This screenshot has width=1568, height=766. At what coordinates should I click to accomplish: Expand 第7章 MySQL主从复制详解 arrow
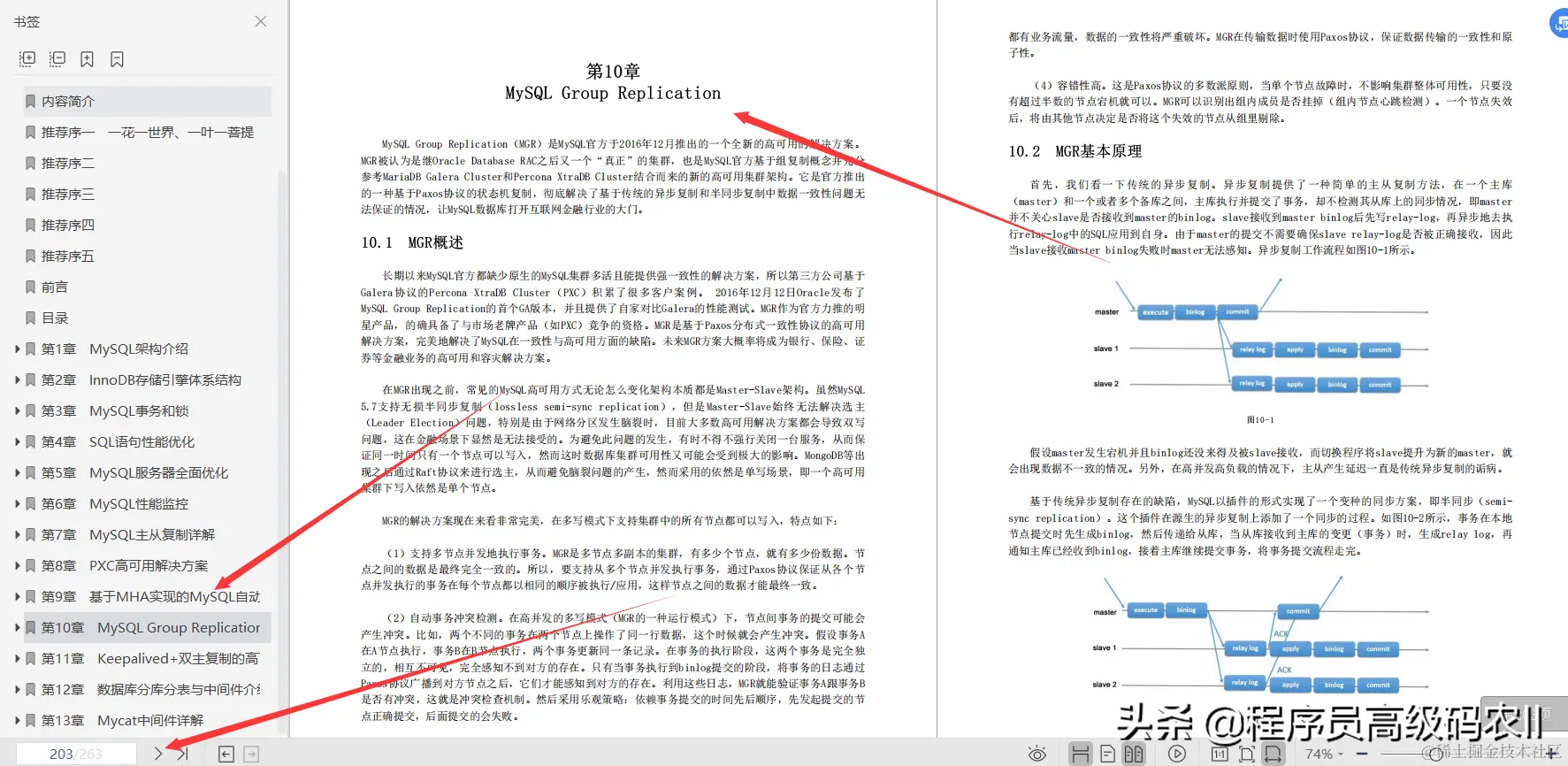click(x=17, y=534)
